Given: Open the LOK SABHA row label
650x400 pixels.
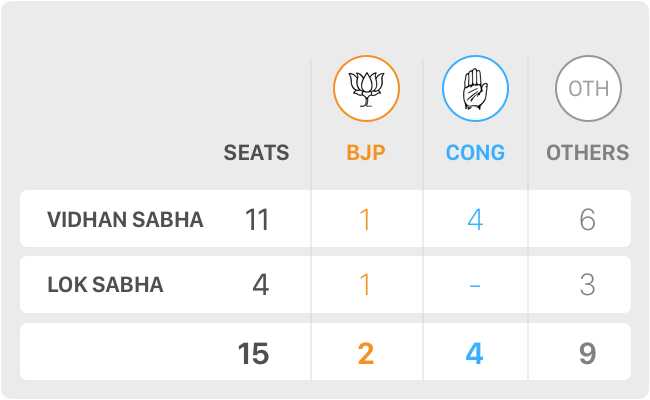Looking at the screenshot, I should point(105,285).
